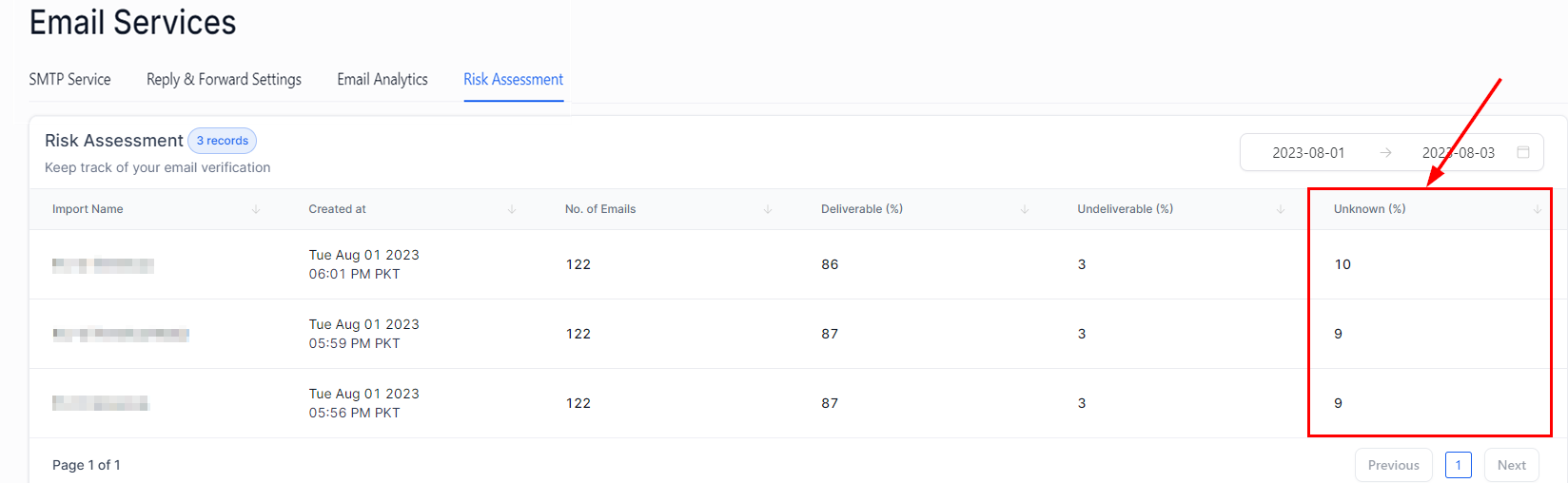Edit start date 2023-08-01 field
1568x483 pixels.
click(1308, 153)
